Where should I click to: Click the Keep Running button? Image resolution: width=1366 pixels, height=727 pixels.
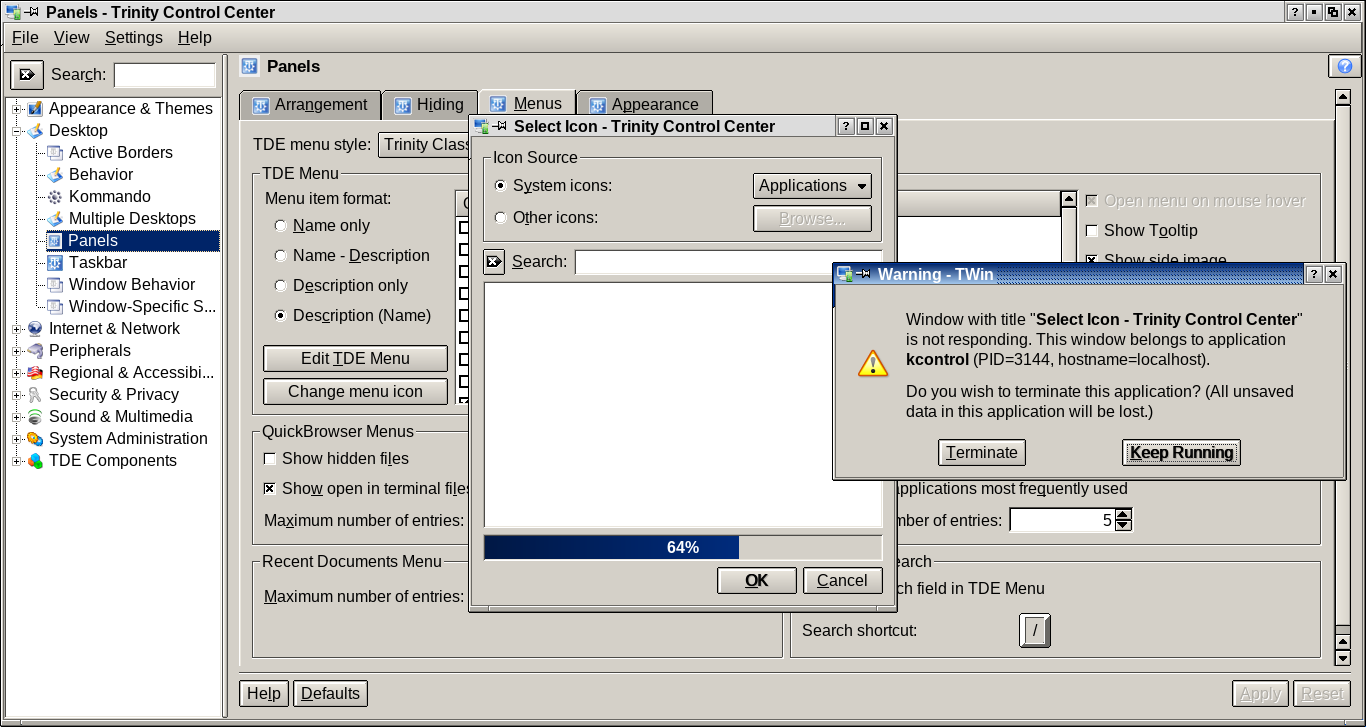(1181, 453)
